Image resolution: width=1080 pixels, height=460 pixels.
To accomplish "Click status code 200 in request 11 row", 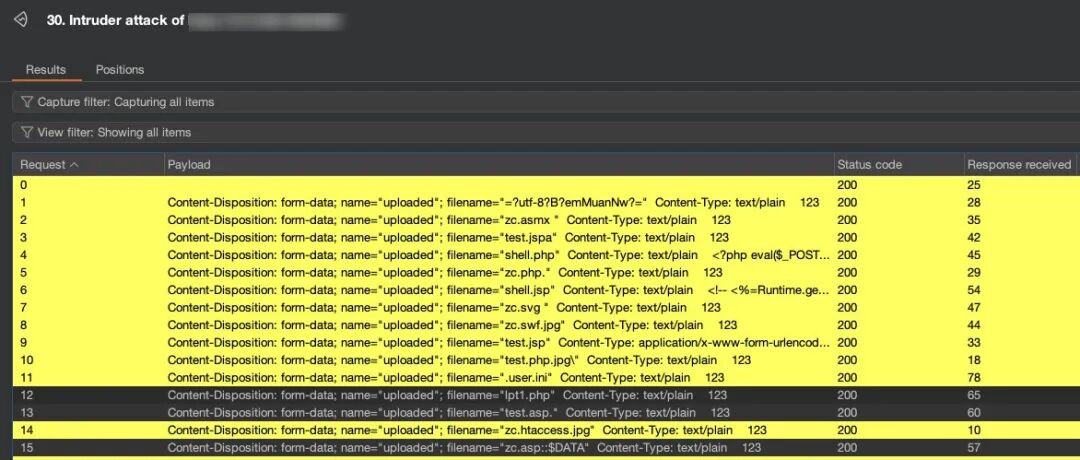I will tap(847, 377).
